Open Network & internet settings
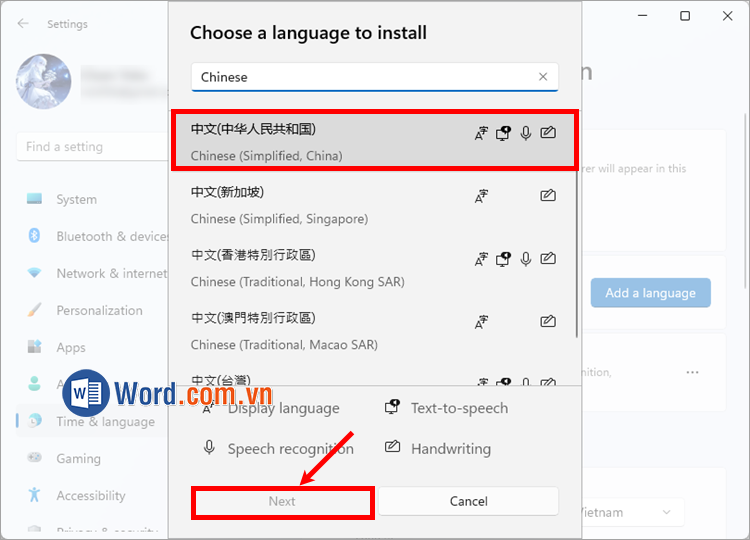 tap(92, 273)
